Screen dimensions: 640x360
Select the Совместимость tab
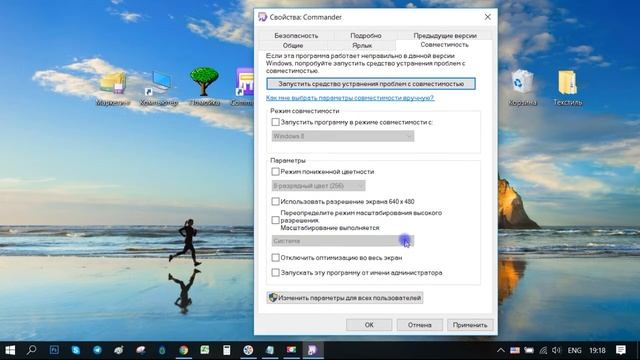[x=444, y=45]
